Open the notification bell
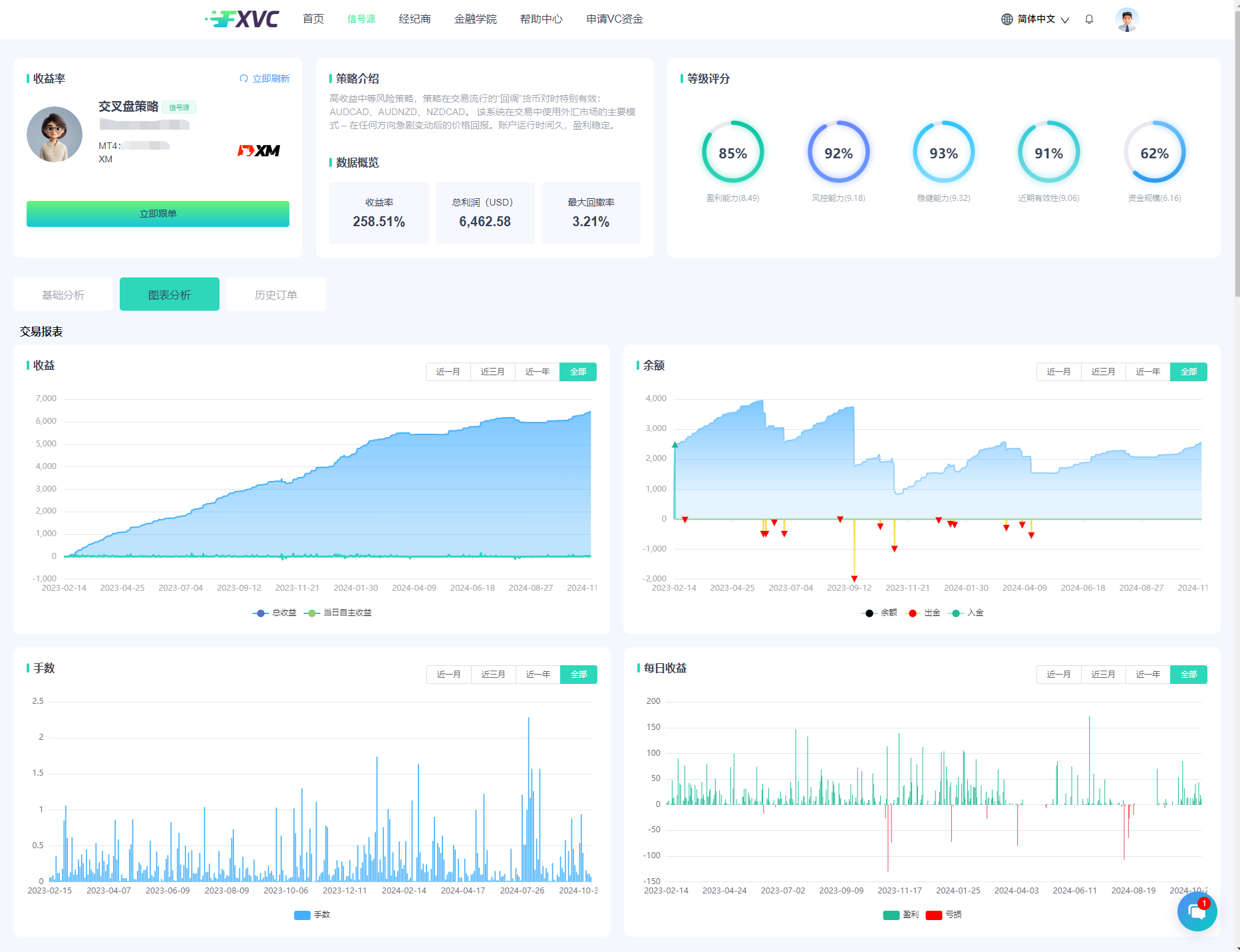Image resolution: width=1240 pixels, height=952 pixels. (1089, 19)
